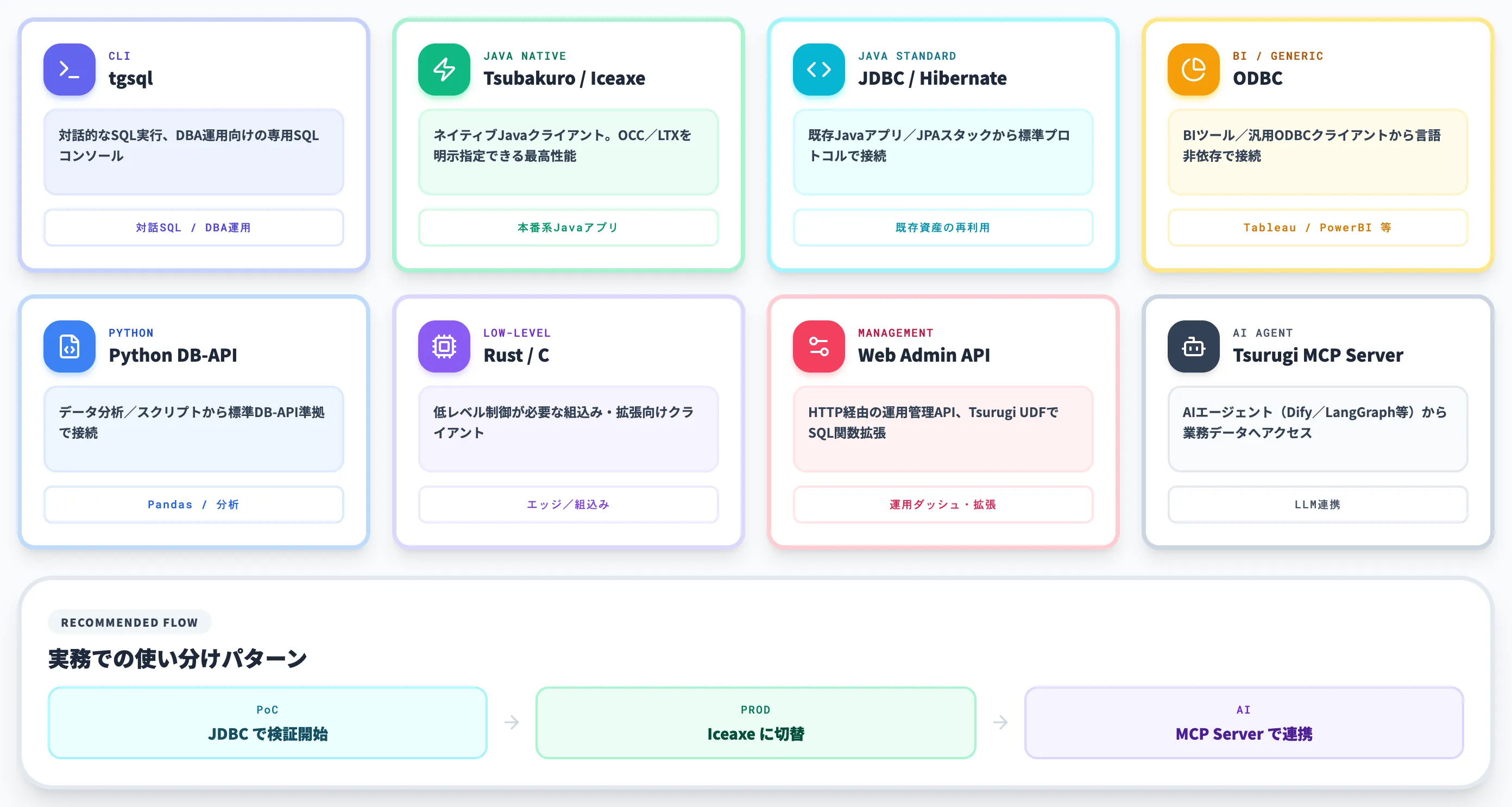The height and width of the screenshot is (807, 1512).
Task: Click the Python DB-API title
Action: (x=173, y=355)
